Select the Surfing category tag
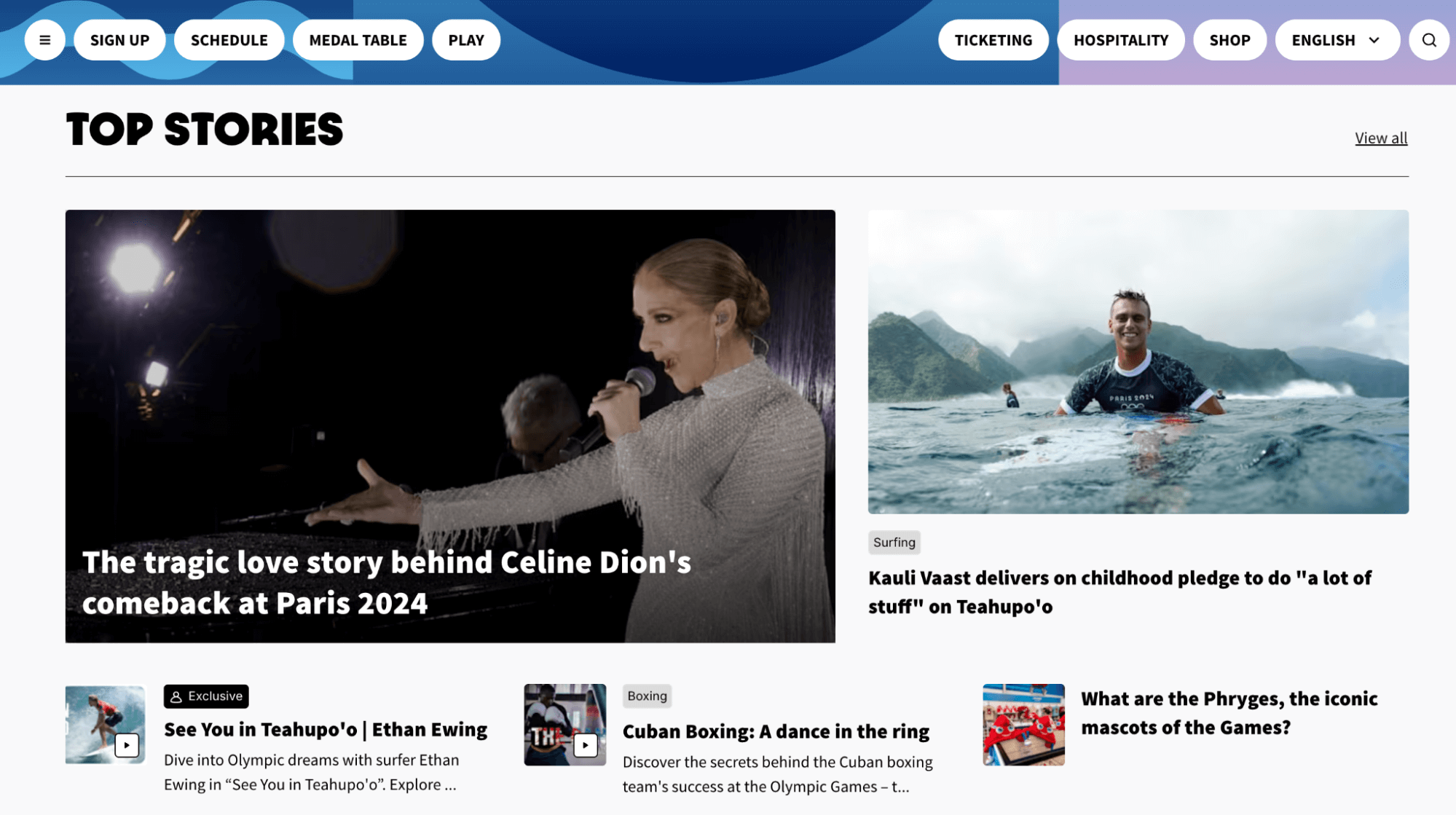The height and width of the screenshot is (815, 1456). (x=894, y=543)
